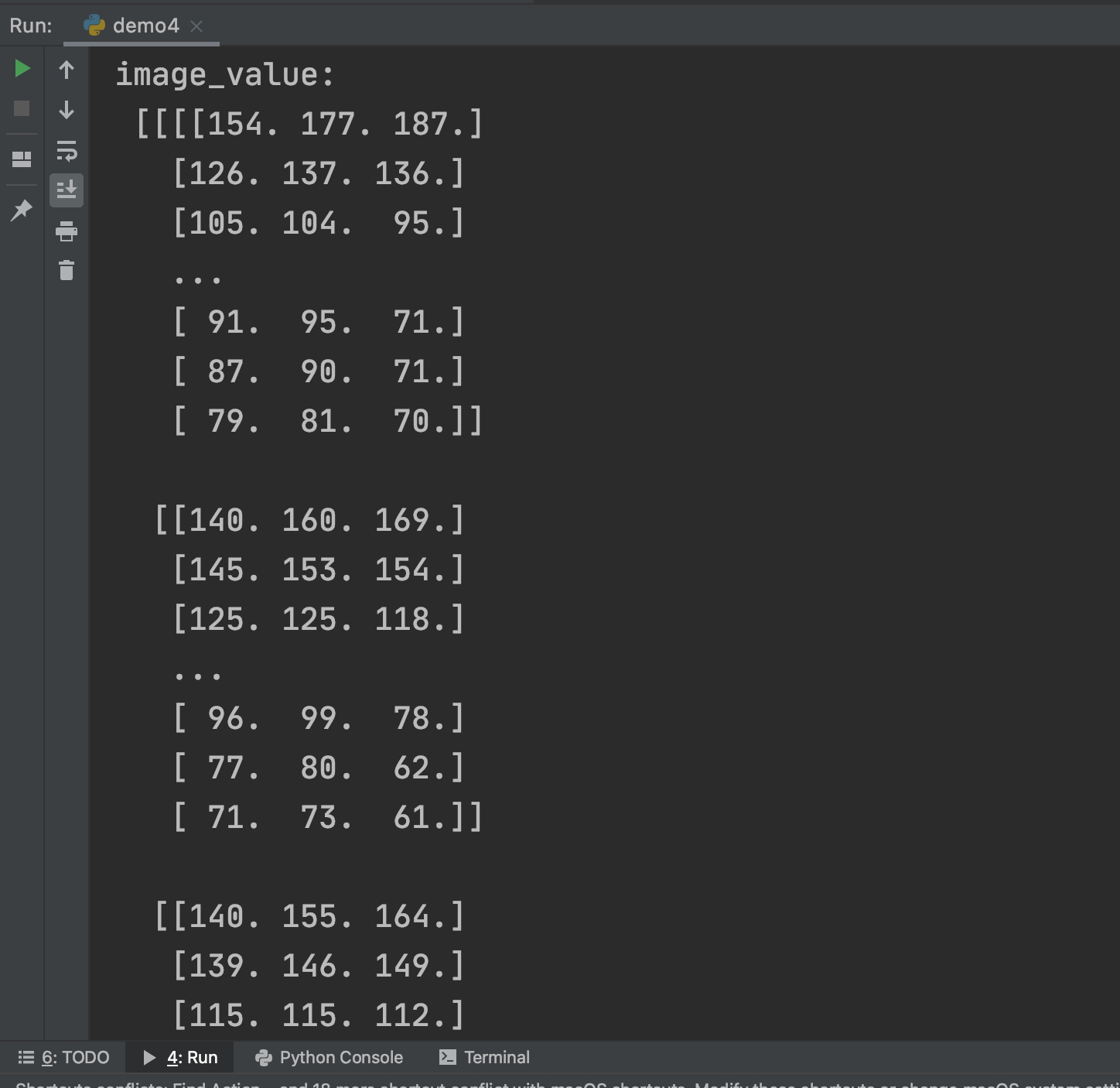Click the row [105. 104. 95.]
The width and height of the screenshot is (1120, 1088).
(x=319, y=223)
